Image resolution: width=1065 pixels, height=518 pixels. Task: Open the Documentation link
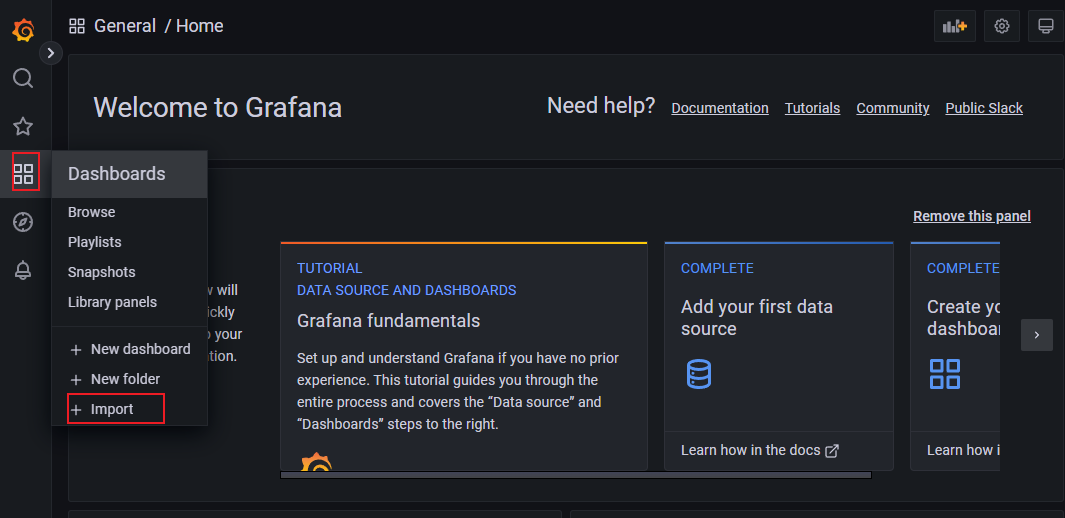pyautogui.click(x=720, y=109)
